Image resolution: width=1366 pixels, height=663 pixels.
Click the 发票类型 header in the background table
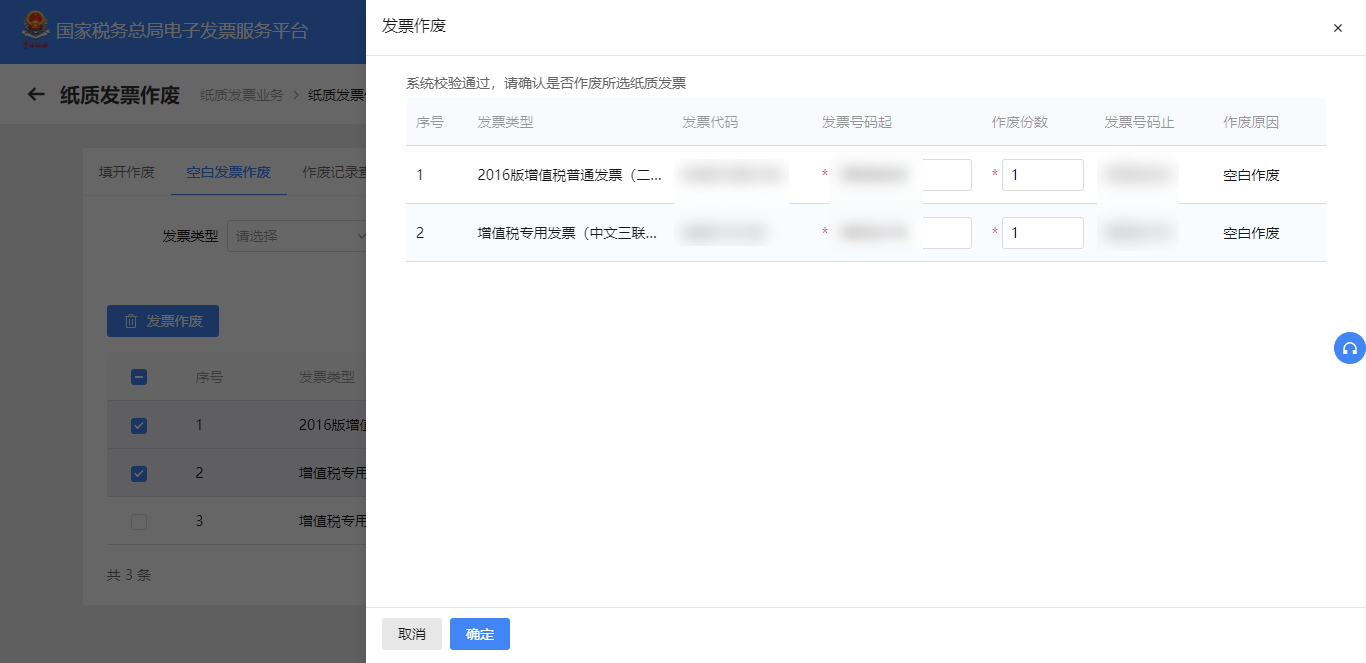click(327, 377)
